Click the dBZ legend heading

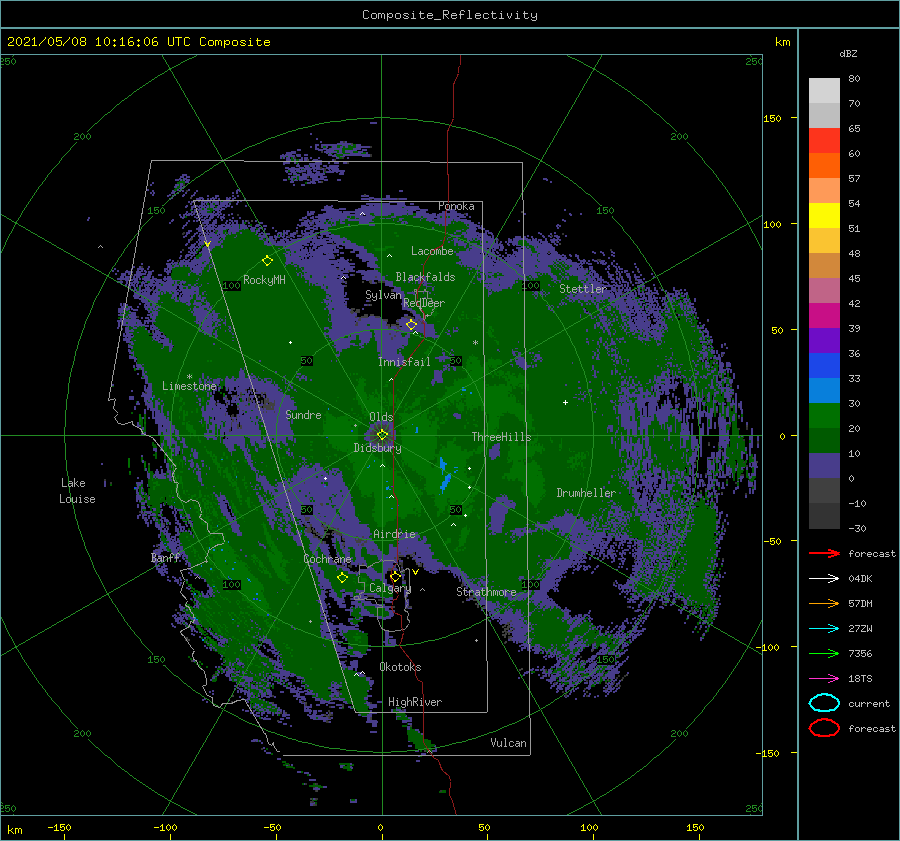click(x=848, y=53)
